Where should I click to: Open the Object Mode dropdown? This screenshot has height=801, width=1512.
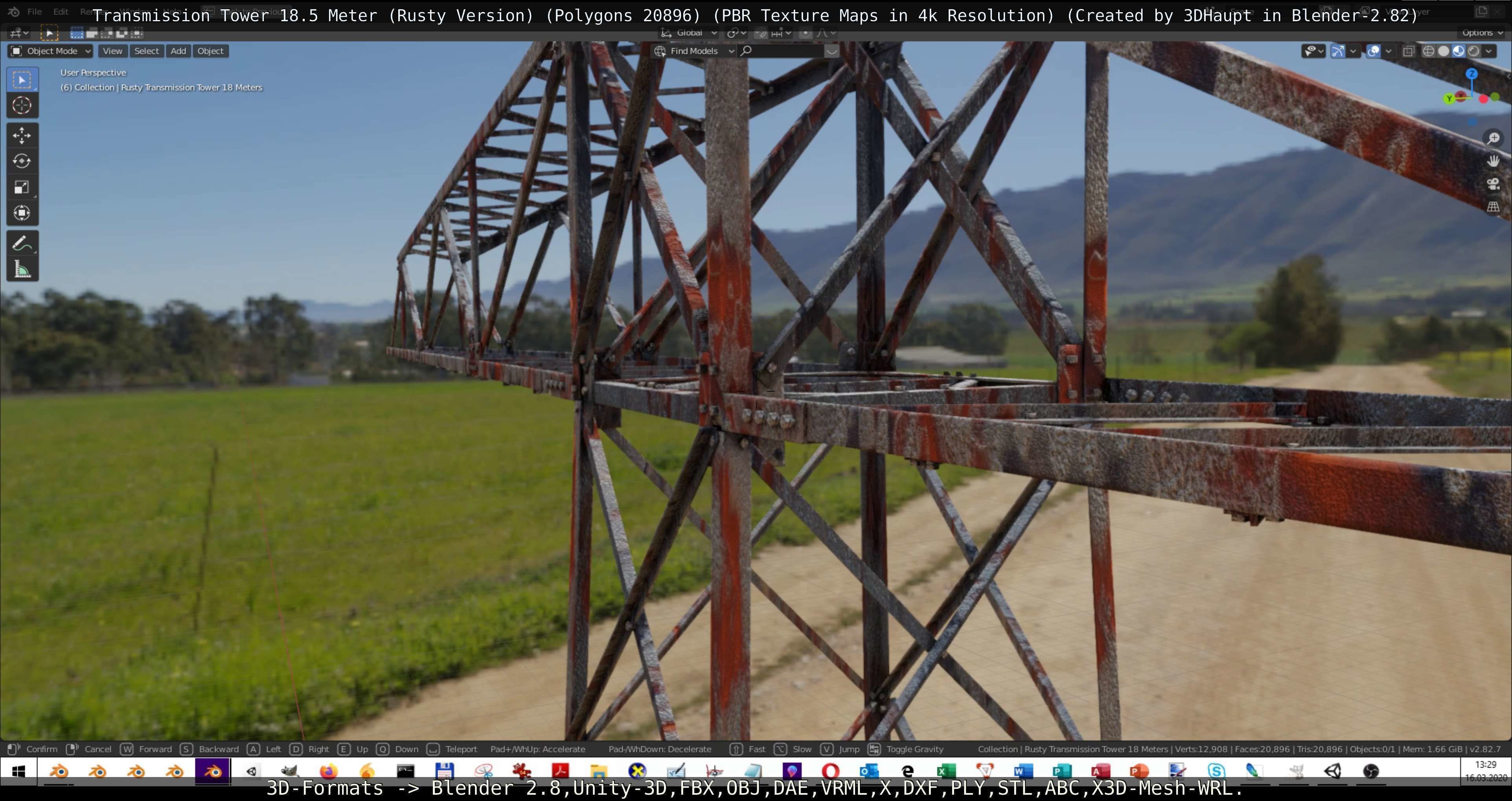click(x=51, y=51)
